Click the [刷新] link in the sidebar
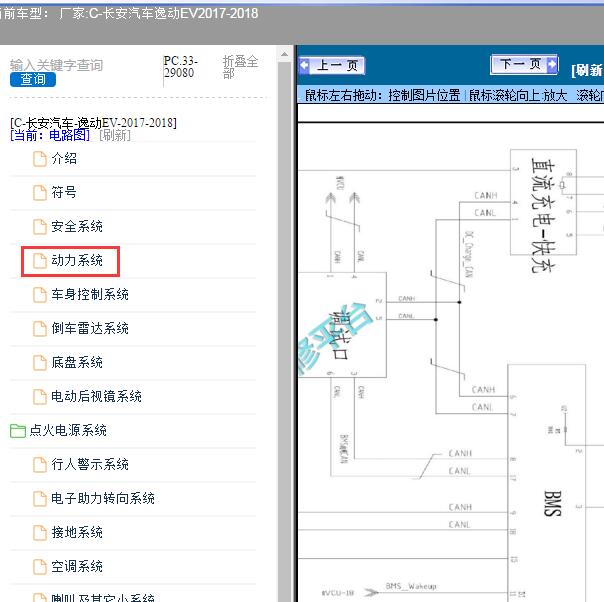 [x=115, y=135]
